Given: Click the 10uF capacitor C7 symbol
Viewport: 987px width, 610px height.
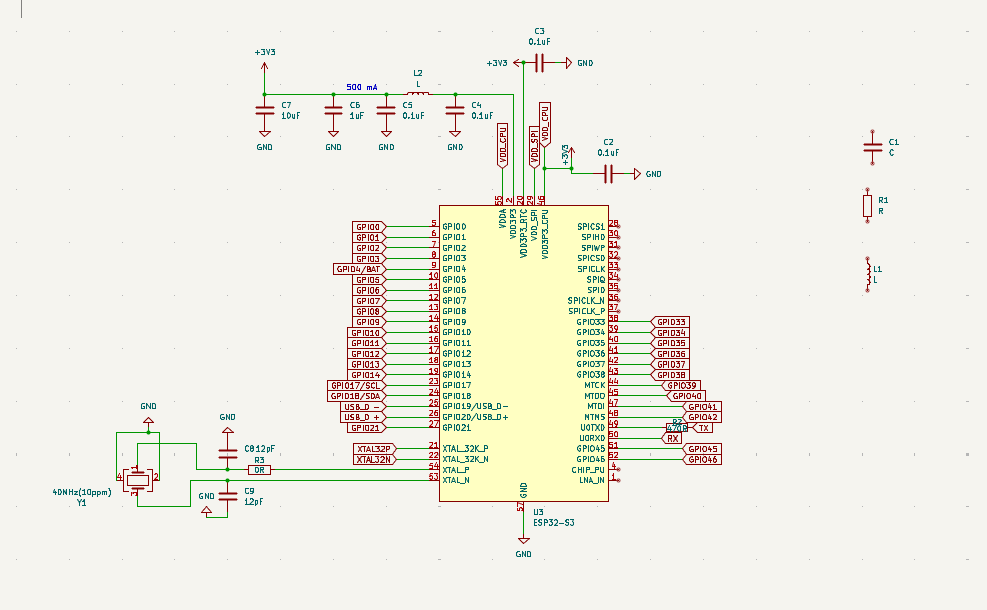Looking at the screenshot, I should pyautogui.click(x=263, y=112).
